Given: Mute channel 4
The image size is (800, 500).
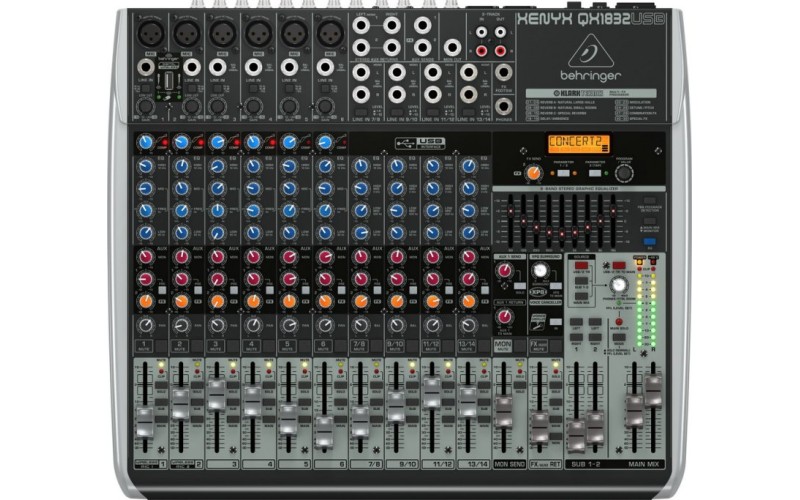Looking at the screenshot, I should point(252,346).
